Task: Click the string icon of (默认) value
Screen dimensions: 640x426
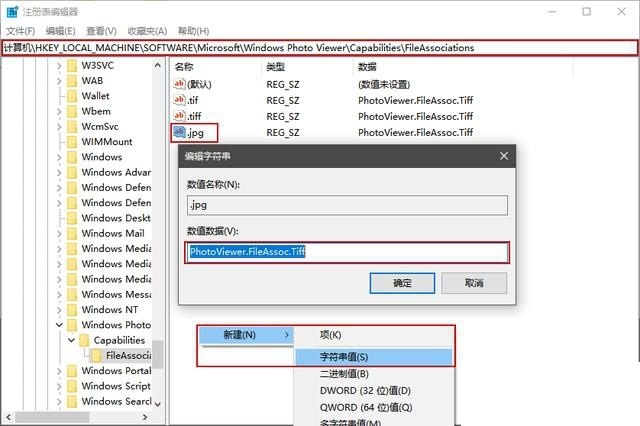Action: click(179, 84)
